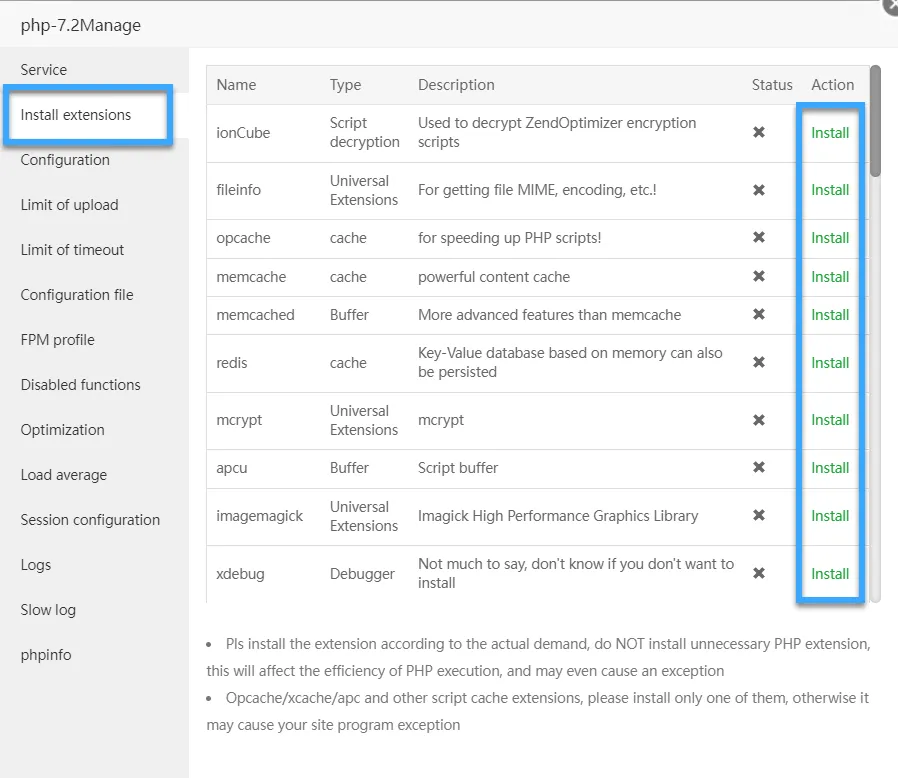Open FPM profile settings

pos(57,340)
